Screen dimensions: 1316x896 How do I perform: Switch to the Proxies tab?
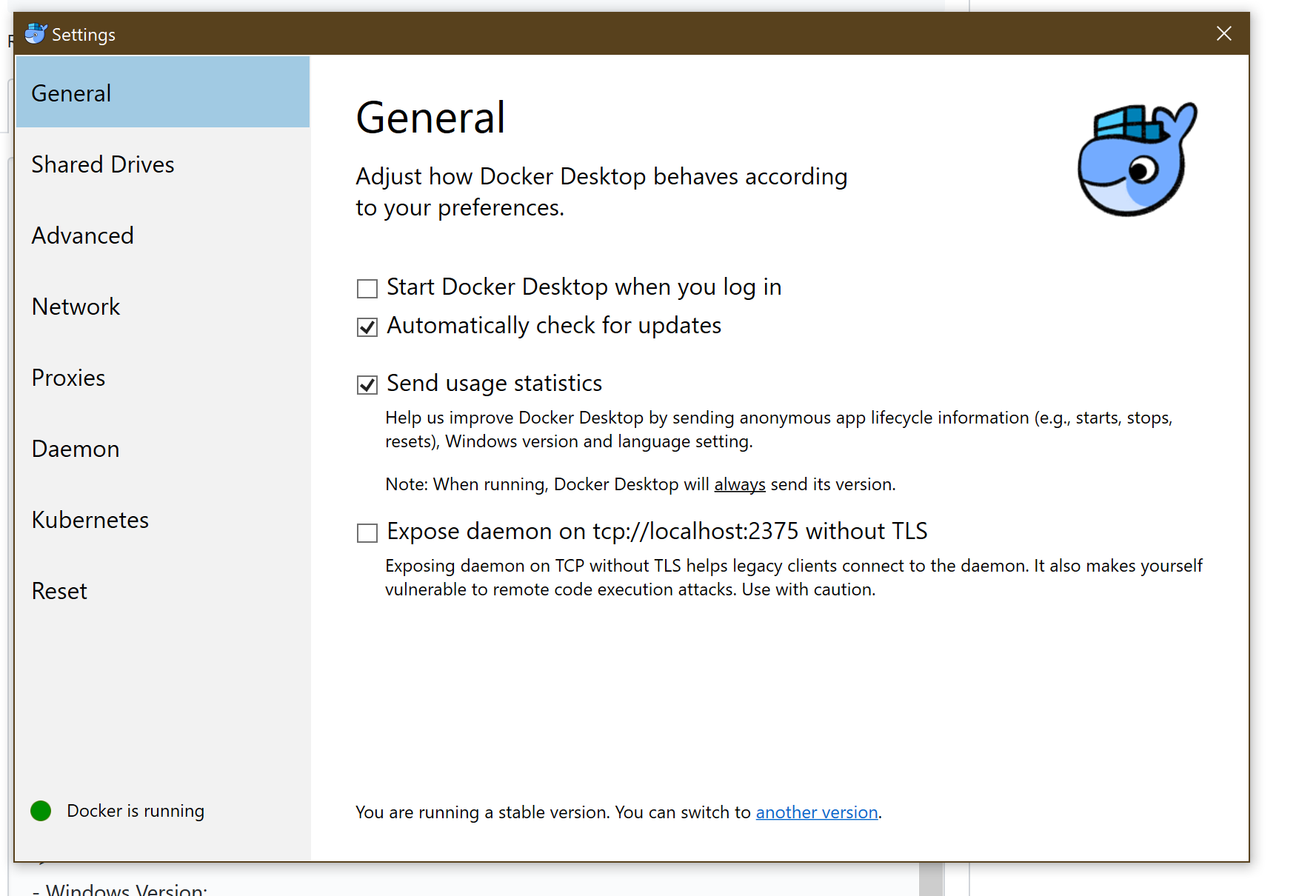pos(163,377)
